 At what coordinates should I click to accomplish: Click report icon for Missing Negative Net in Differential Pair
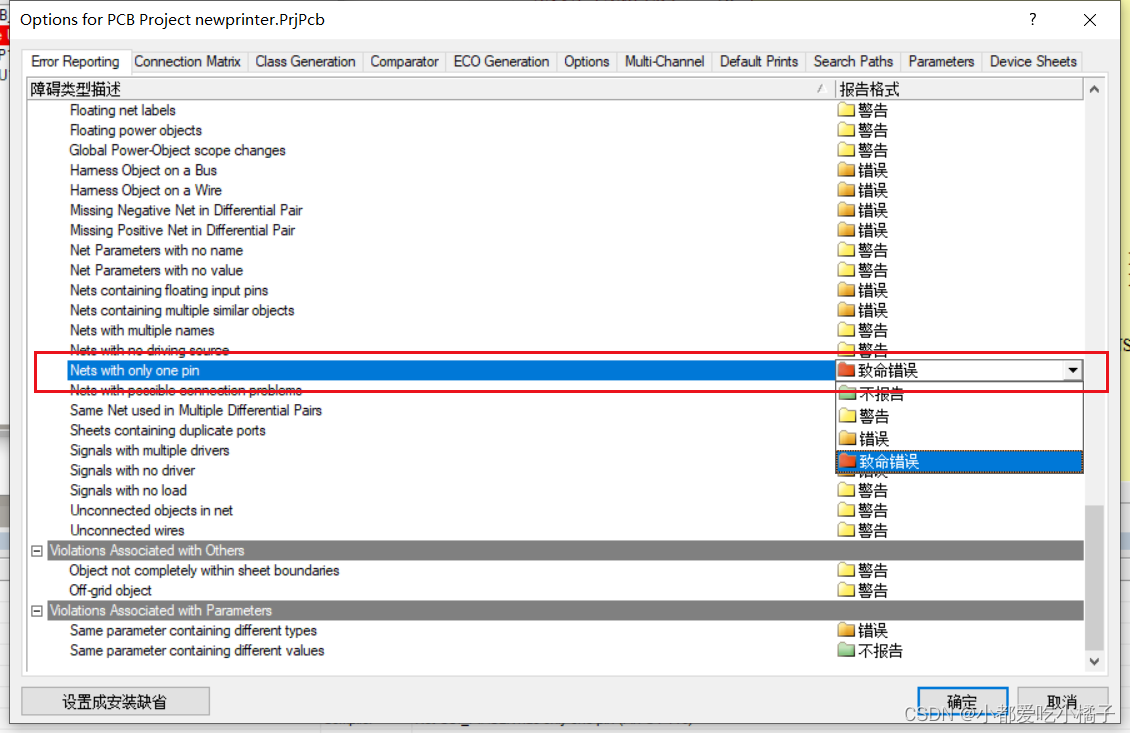click(x=846, y=210)
